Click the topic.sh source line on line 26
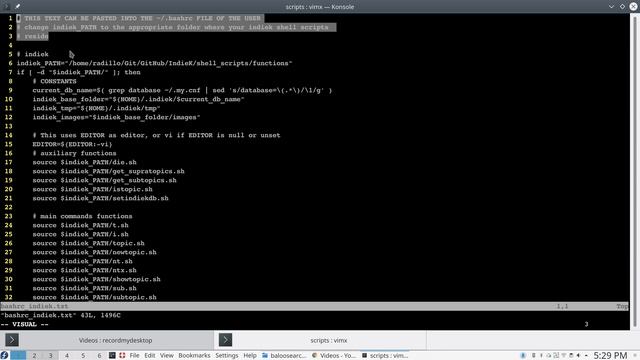This screenshot has width=640, height=360. tap(89, 243)
